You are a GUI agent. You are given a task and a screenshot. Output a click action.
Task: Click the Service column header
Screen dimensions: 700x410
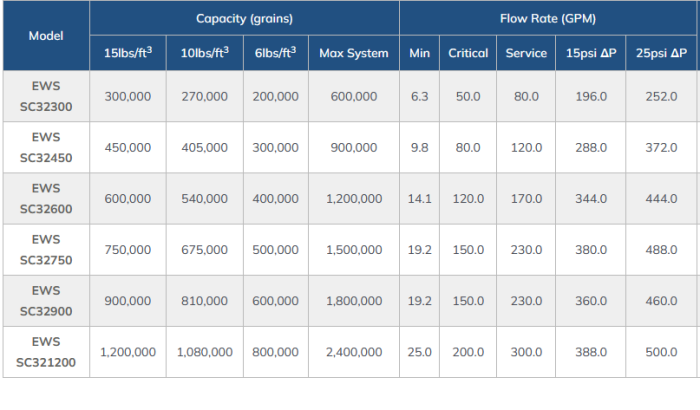click(x=526, y=53)
